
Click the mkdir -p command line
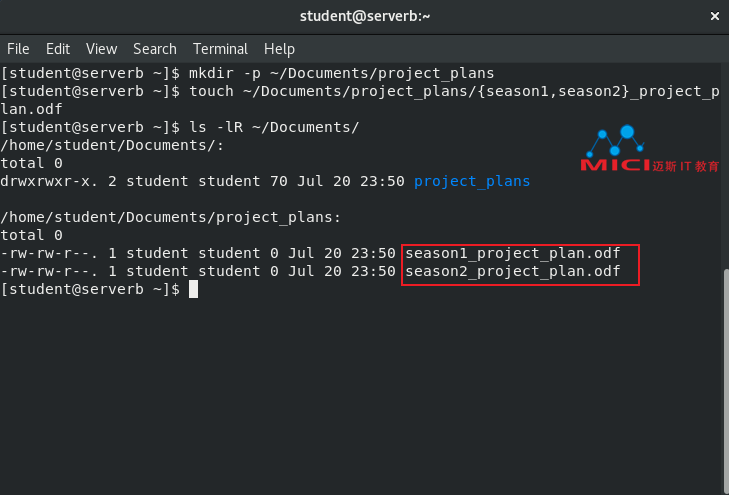[x=247, y=73]
